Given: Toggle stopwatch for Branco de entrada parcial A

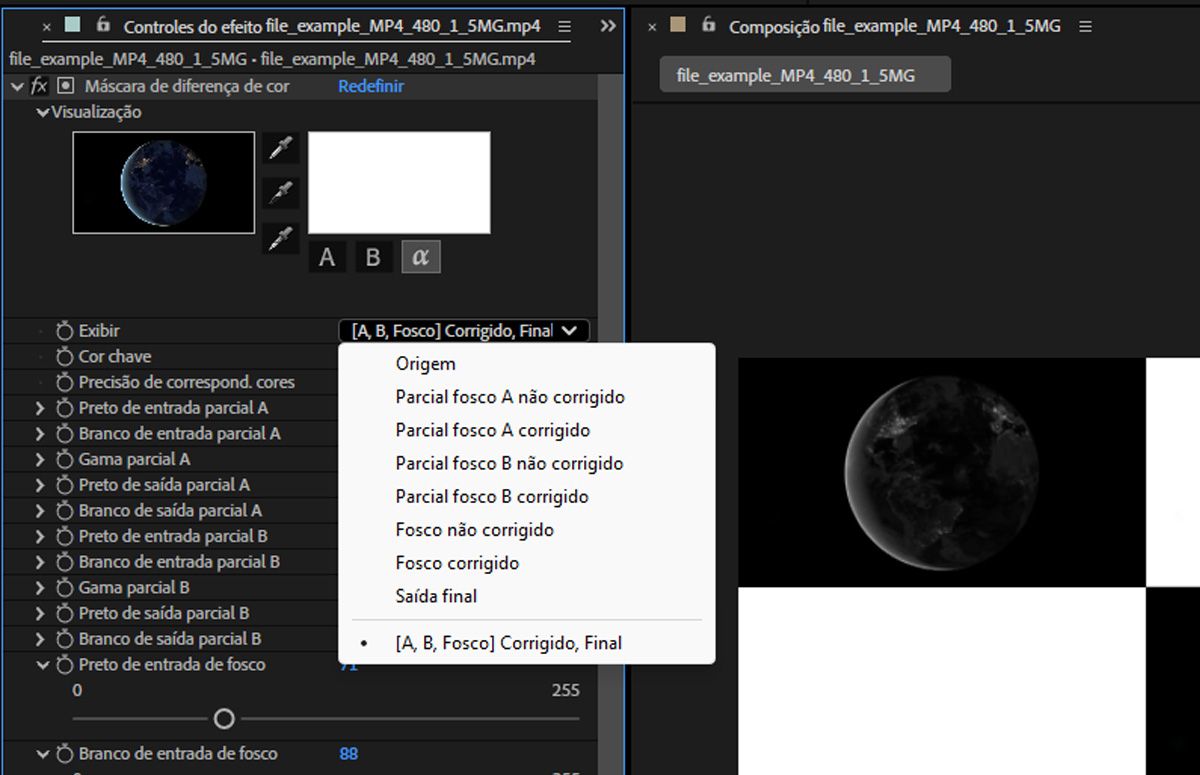Looking at the screenshot, I should (x=65, y=433).
